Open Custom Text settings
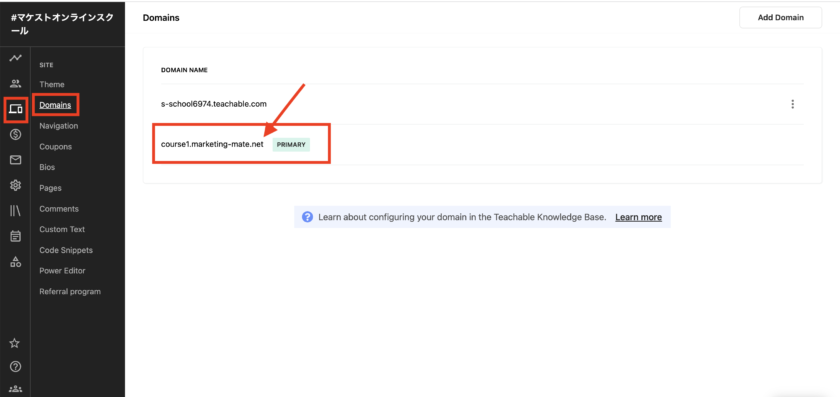Screen dimensions: 840x397 pos(62,229)
